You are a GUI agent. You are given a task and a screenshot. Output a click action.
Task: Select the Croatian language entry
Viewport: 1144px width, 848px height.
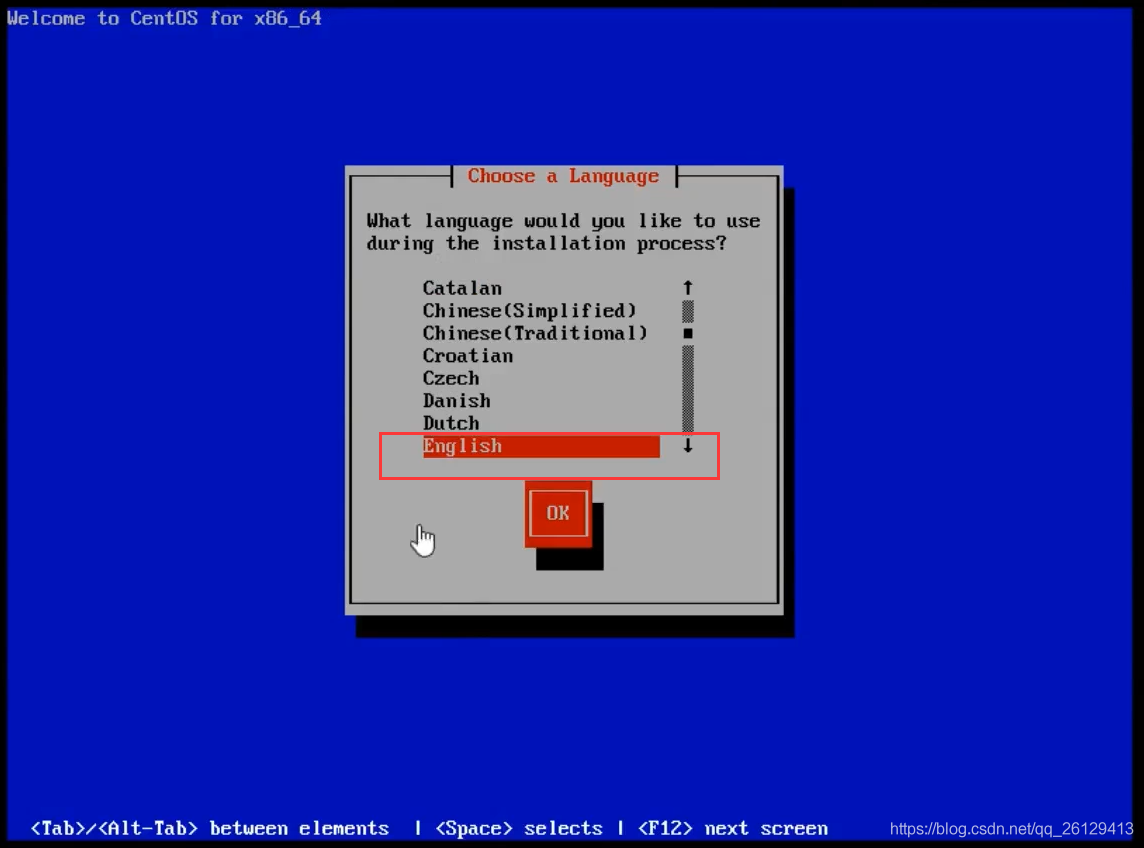click(468, 356)
